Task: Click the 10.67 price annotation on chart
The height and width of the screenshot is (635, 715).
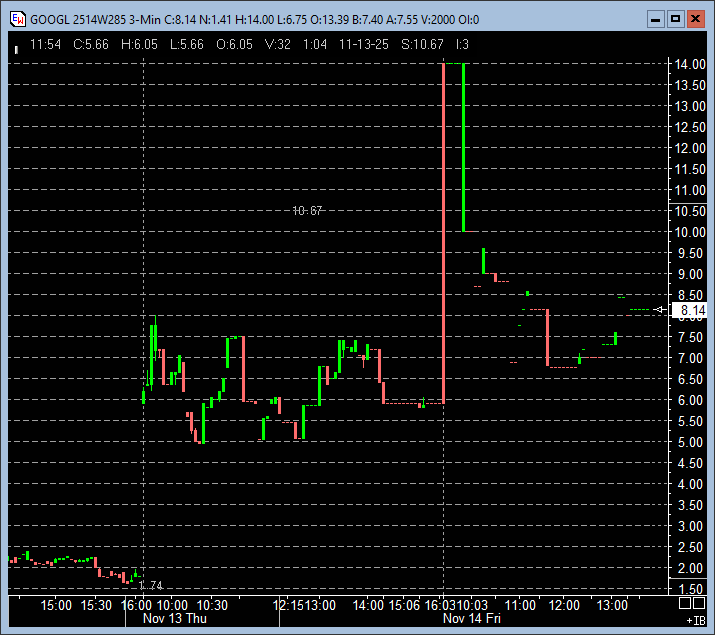Action: [x=307, y=210]
